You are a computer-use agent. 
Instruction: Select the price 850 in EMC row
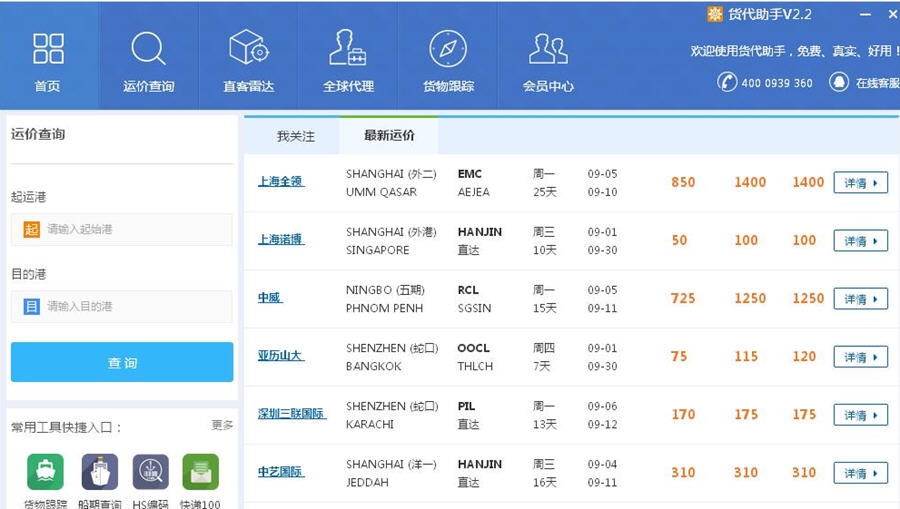coord(683,182)
